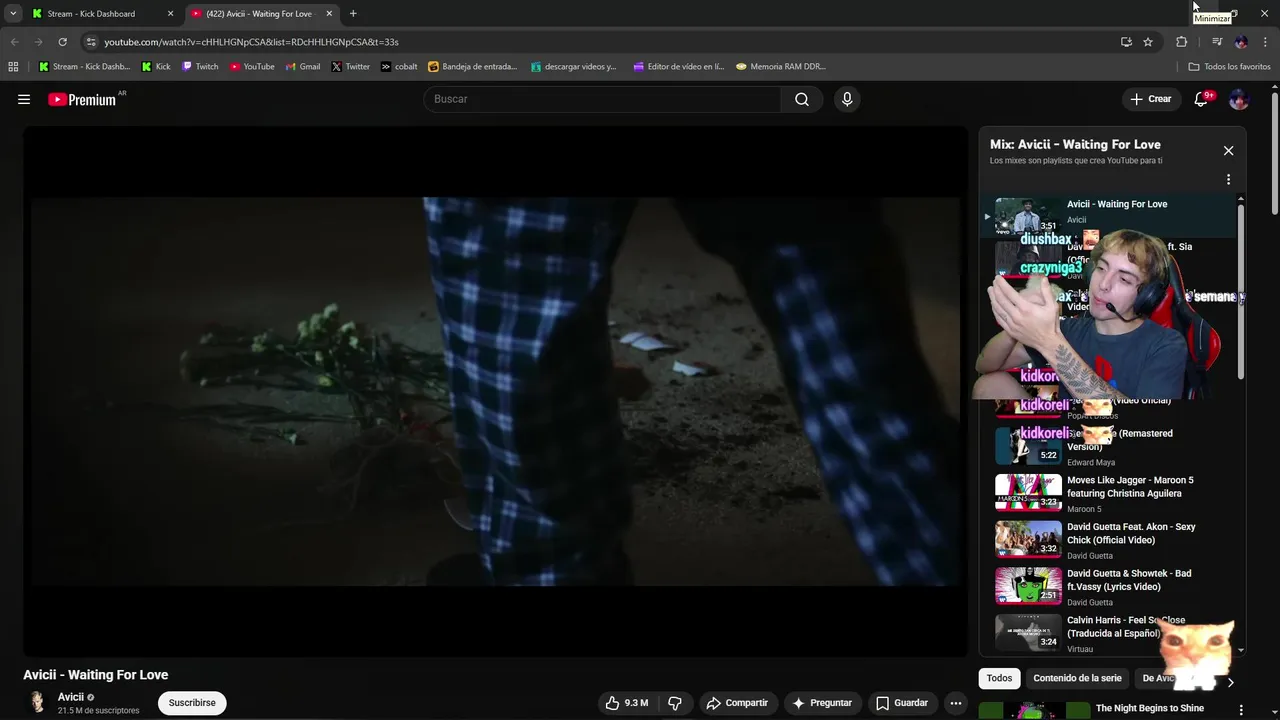The image size is (1280, 720).
Task: Open the Twitch bookmark
Action: (200, 67)
